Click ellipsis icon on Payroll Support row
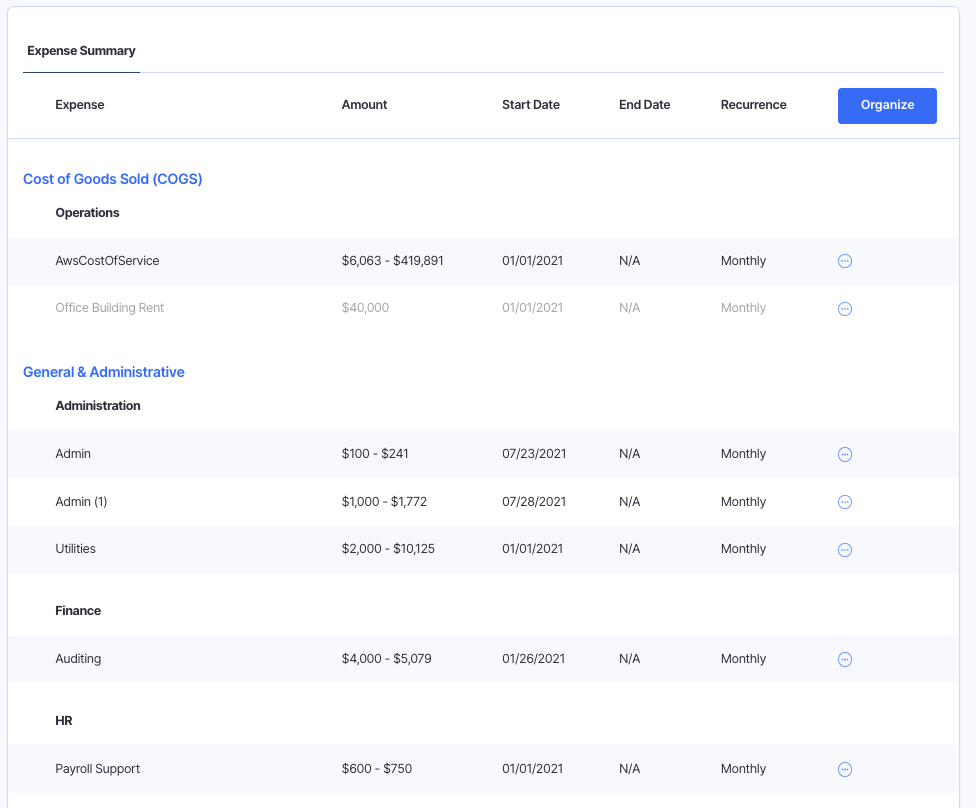The height and width of the screenshot is (808, 976). coord(844,769)
